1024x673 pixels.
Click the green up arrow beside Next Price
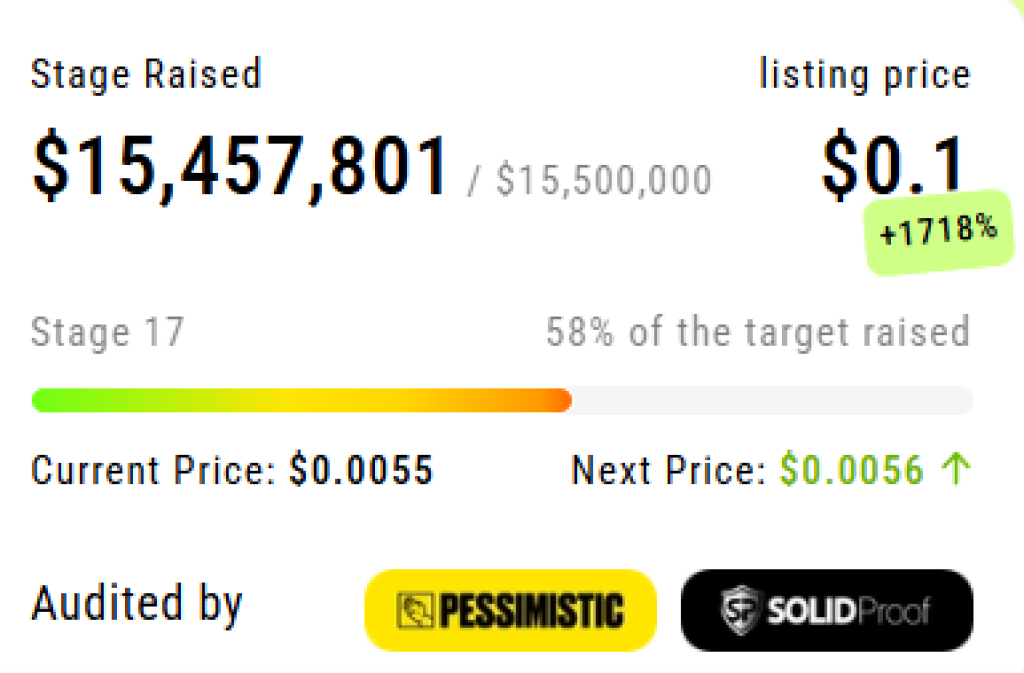click(x=957, y=469)
